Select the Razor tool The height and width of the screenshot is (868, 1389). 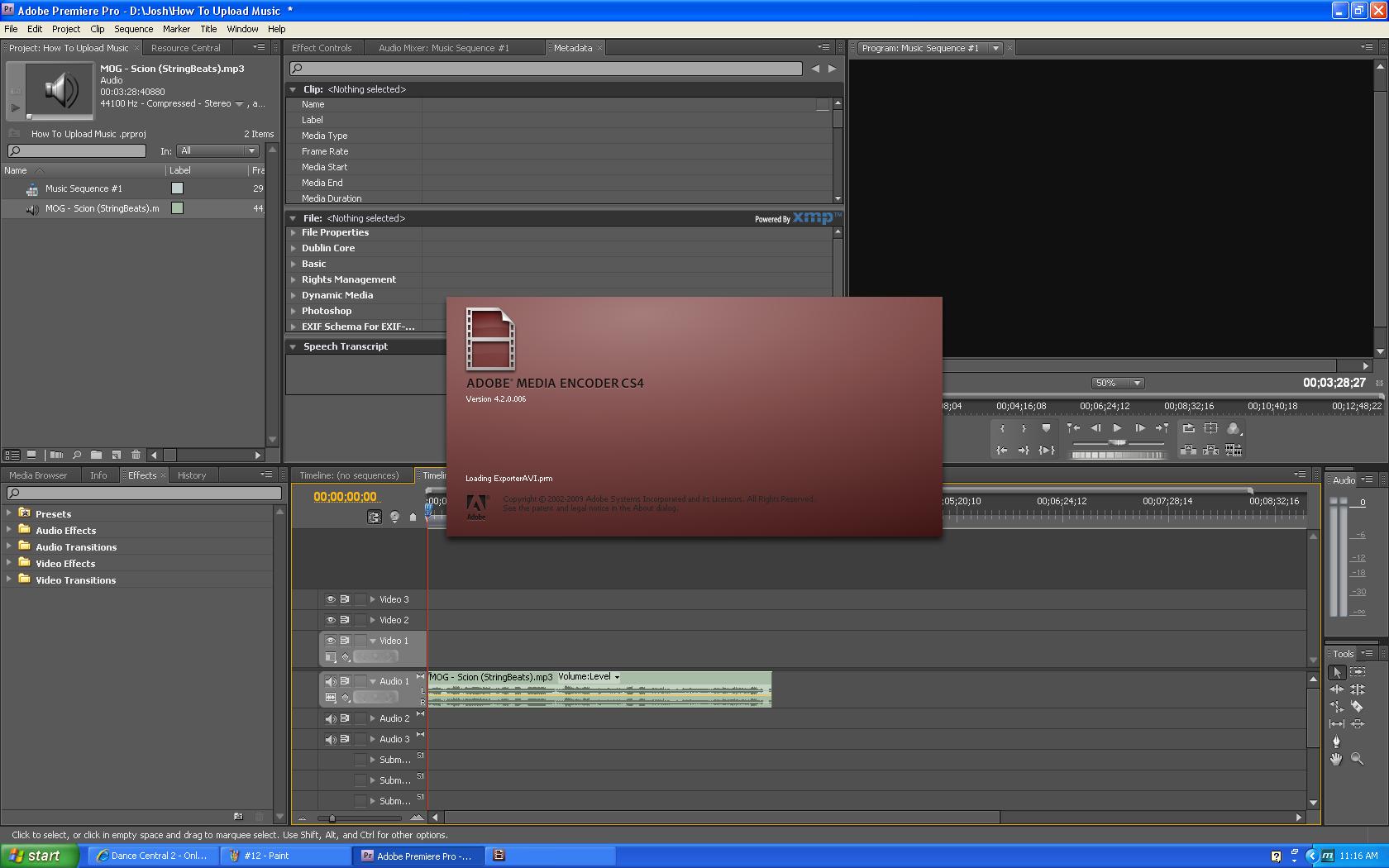pyautogui.click(x=1358, y=707)
